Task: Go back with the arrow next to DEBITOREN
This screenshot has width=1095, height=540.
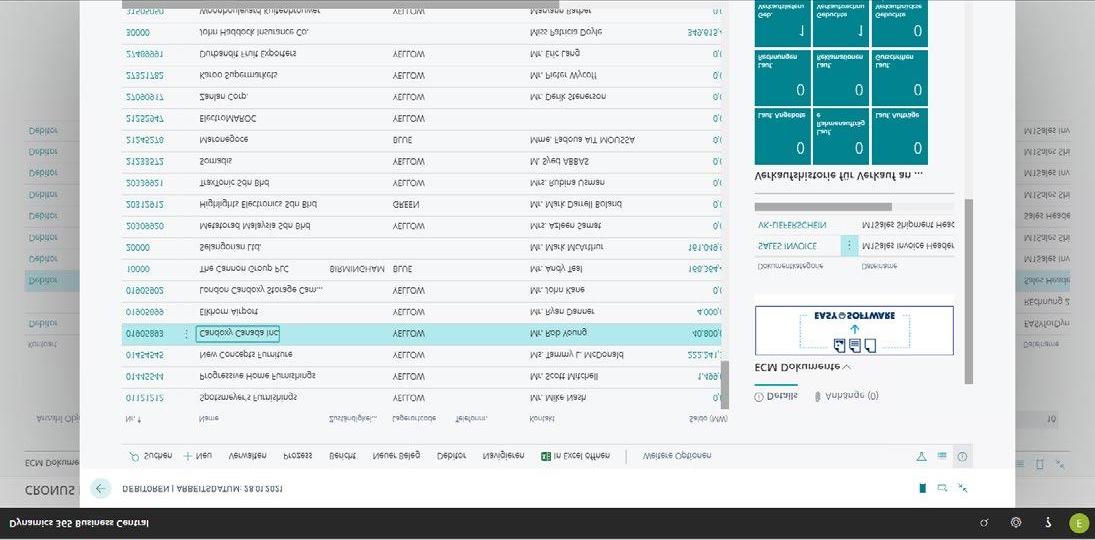Action: tap(101, 488)
